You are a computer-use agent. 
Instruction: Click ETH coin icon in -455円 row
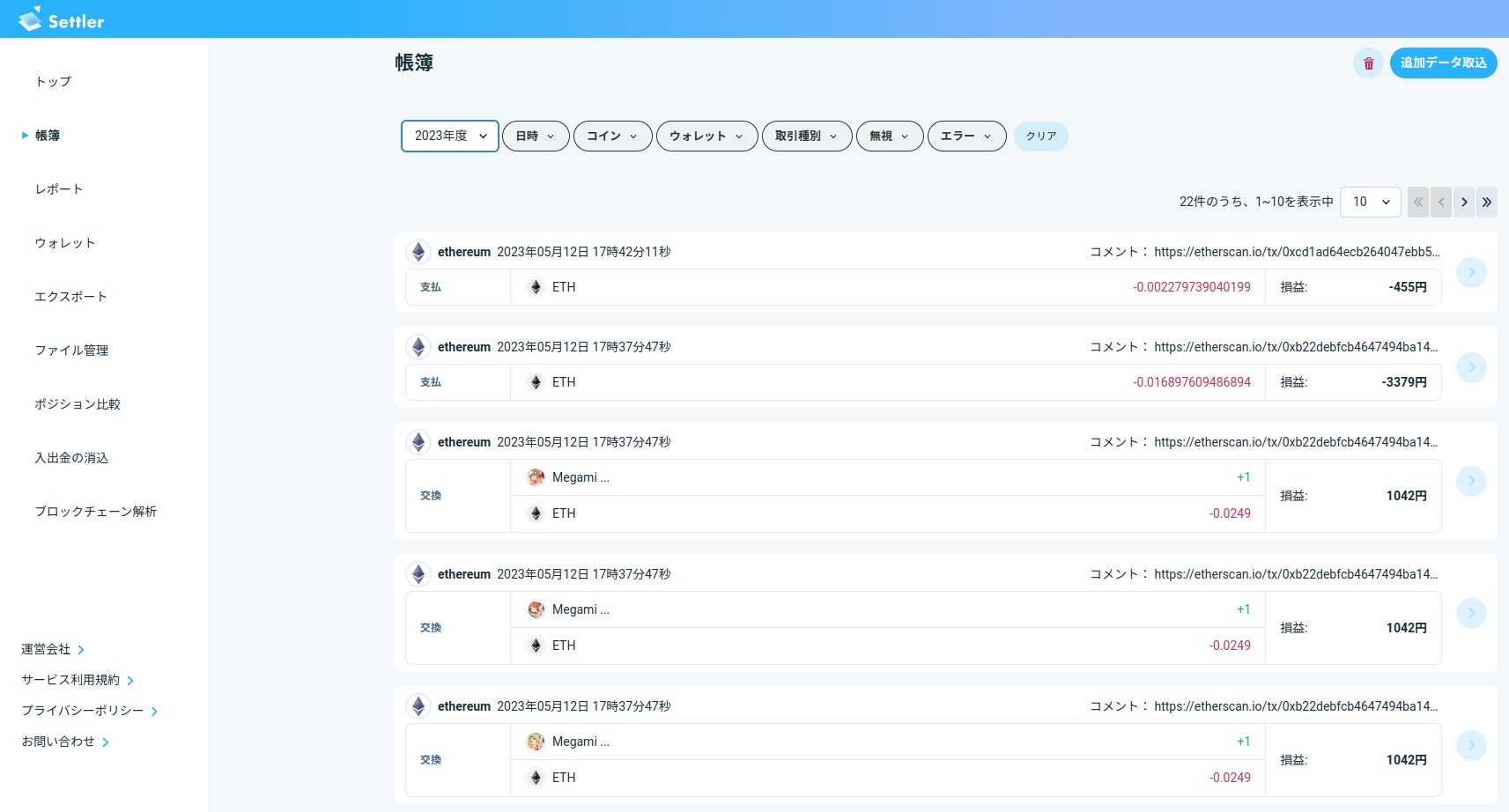(535, 287)
